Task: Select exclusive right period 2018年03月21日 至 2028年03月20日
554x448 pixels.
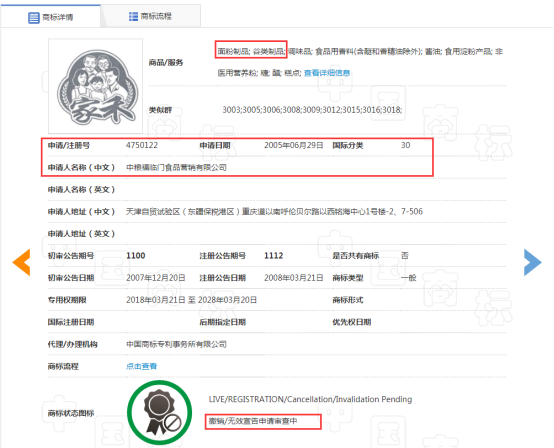Action: [x=191, y=300]
